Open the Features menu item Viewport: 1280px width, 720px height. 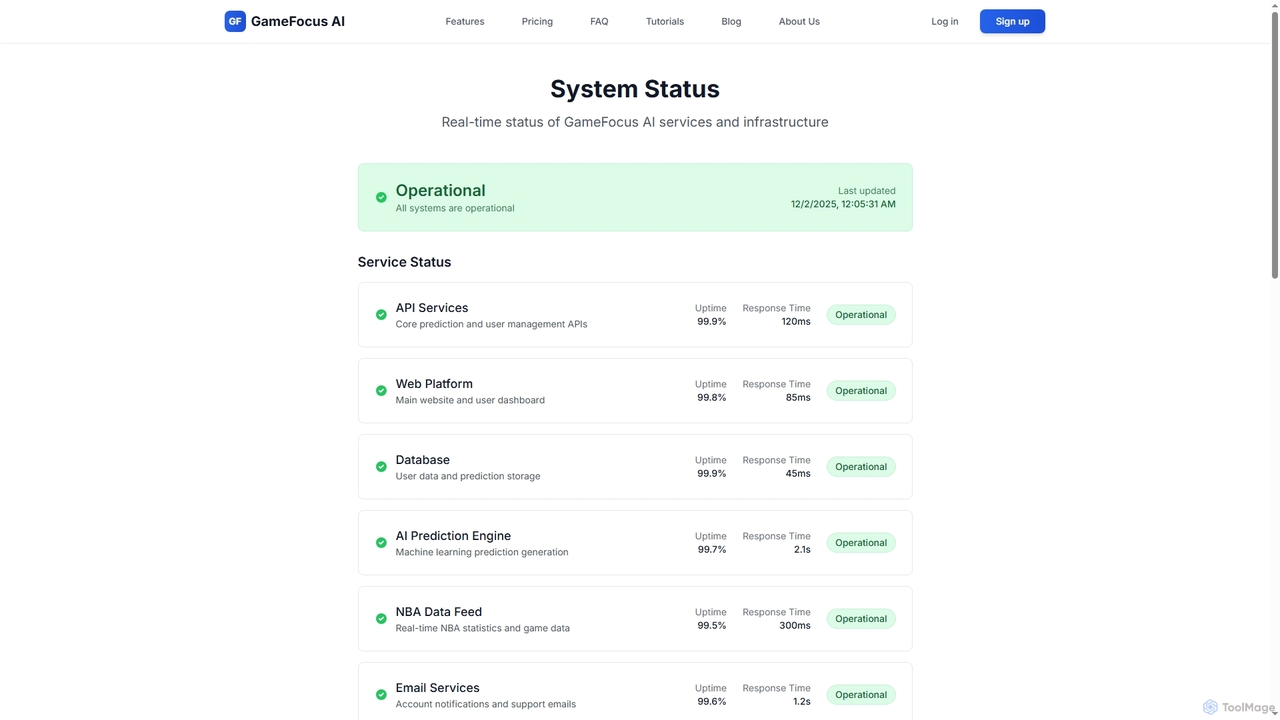tap(465, 21)
